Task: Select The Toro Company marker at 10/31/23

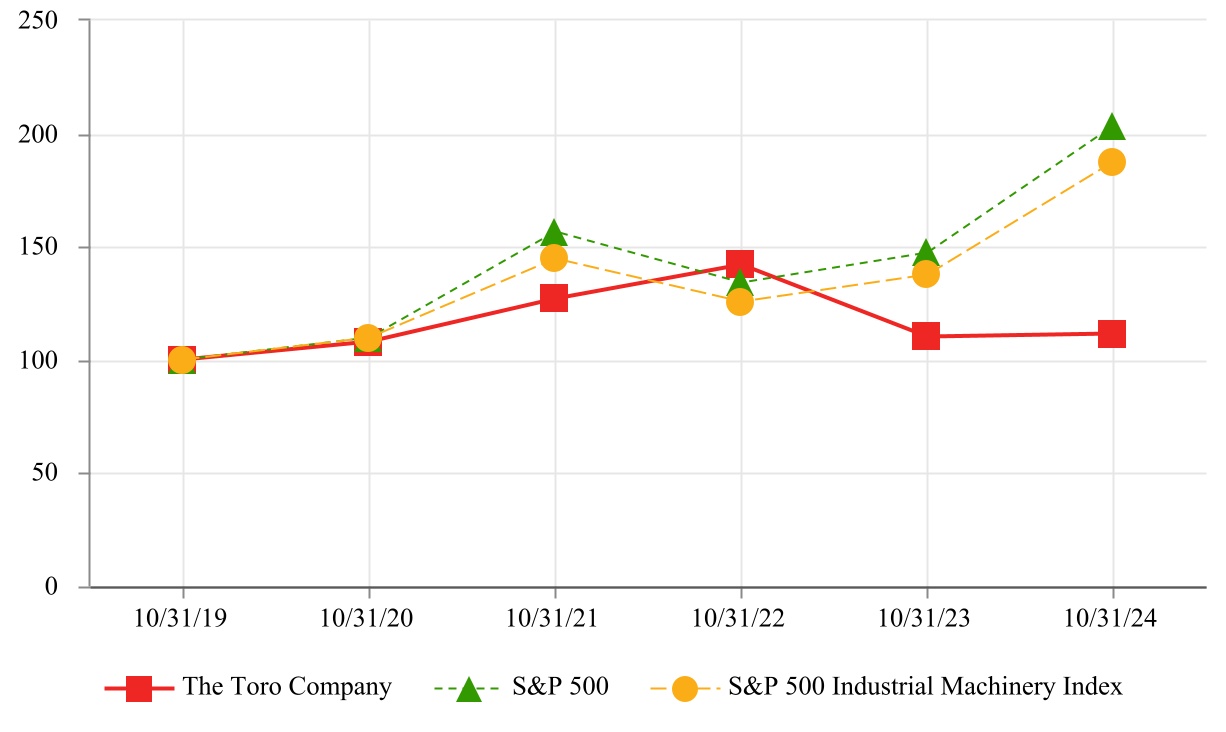Action: [926, 336]
